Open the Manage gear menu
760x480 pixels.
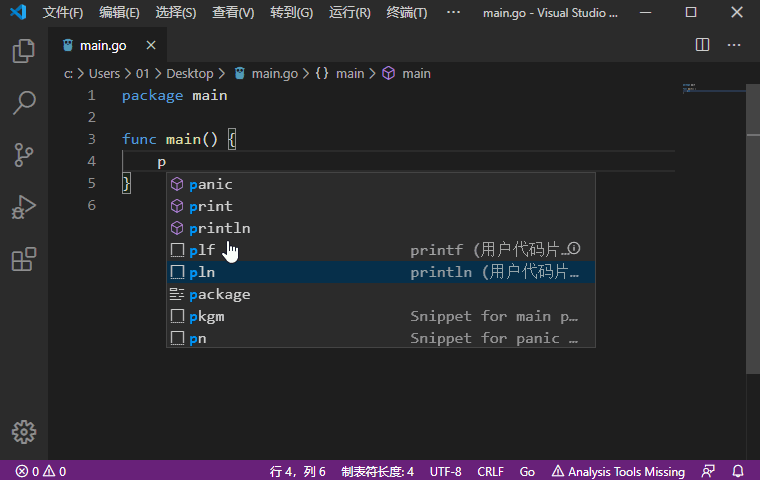[x=24, y=431]
